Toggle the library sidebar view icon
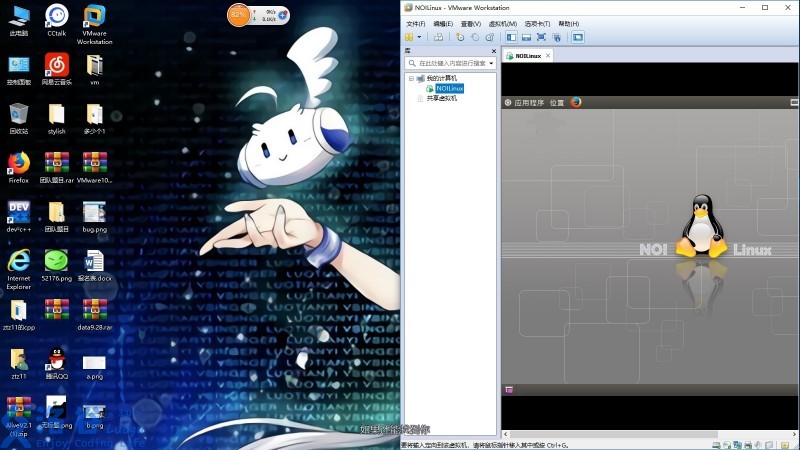Viewport: 800px width, 450px height. tap(511, 37)
